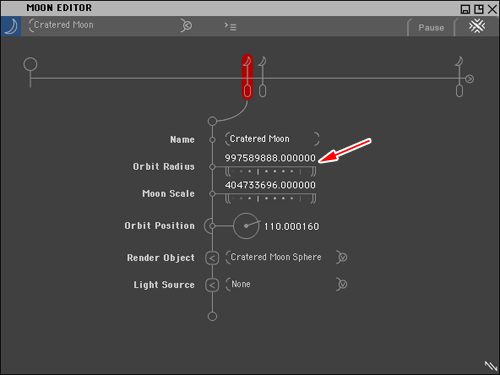Click the Orbit Position value 110.000160

(x=292, y=227)
